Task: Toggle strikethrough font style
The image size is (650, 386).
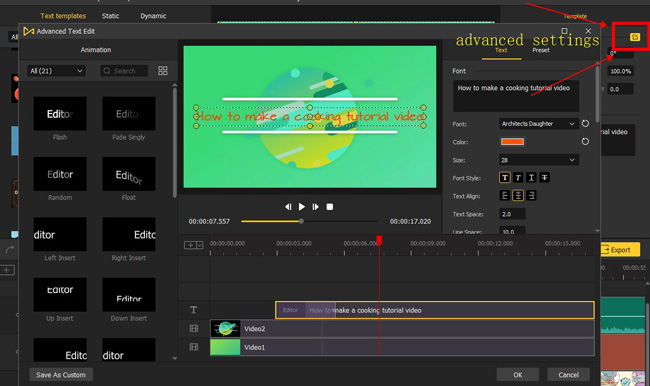Action: [544, 178]
